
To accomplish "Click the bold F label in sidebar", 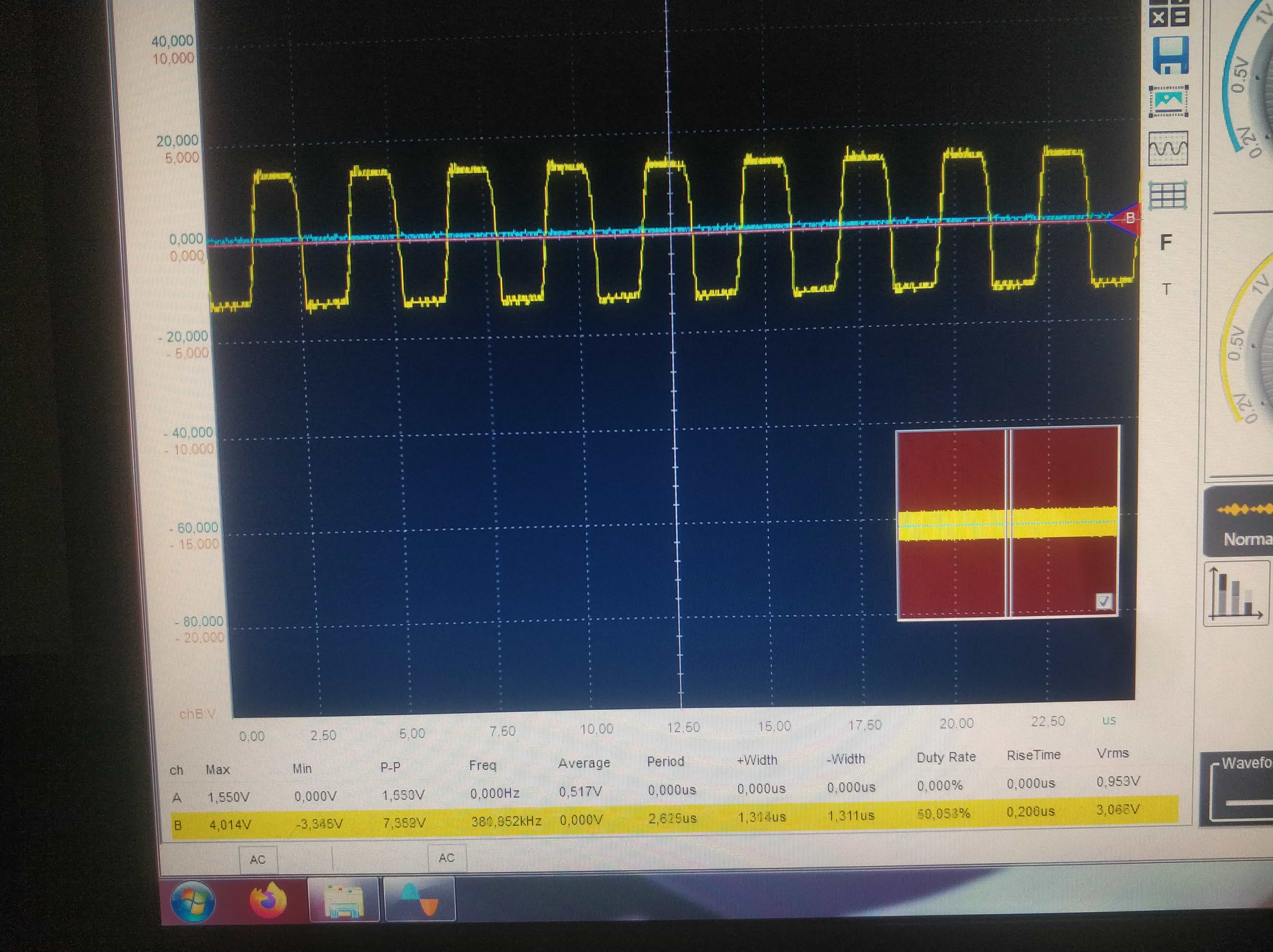I will coord(1166,243).
